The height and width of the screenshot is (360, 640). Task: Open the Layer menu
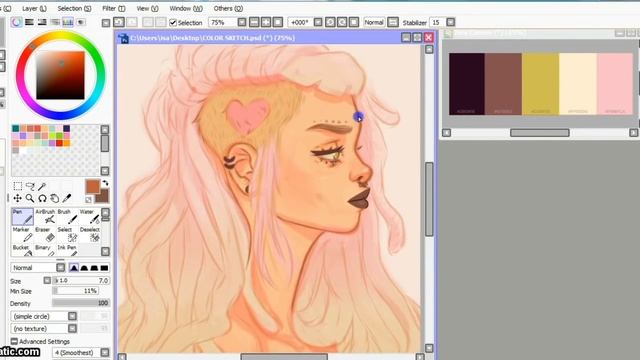[34, 8]
